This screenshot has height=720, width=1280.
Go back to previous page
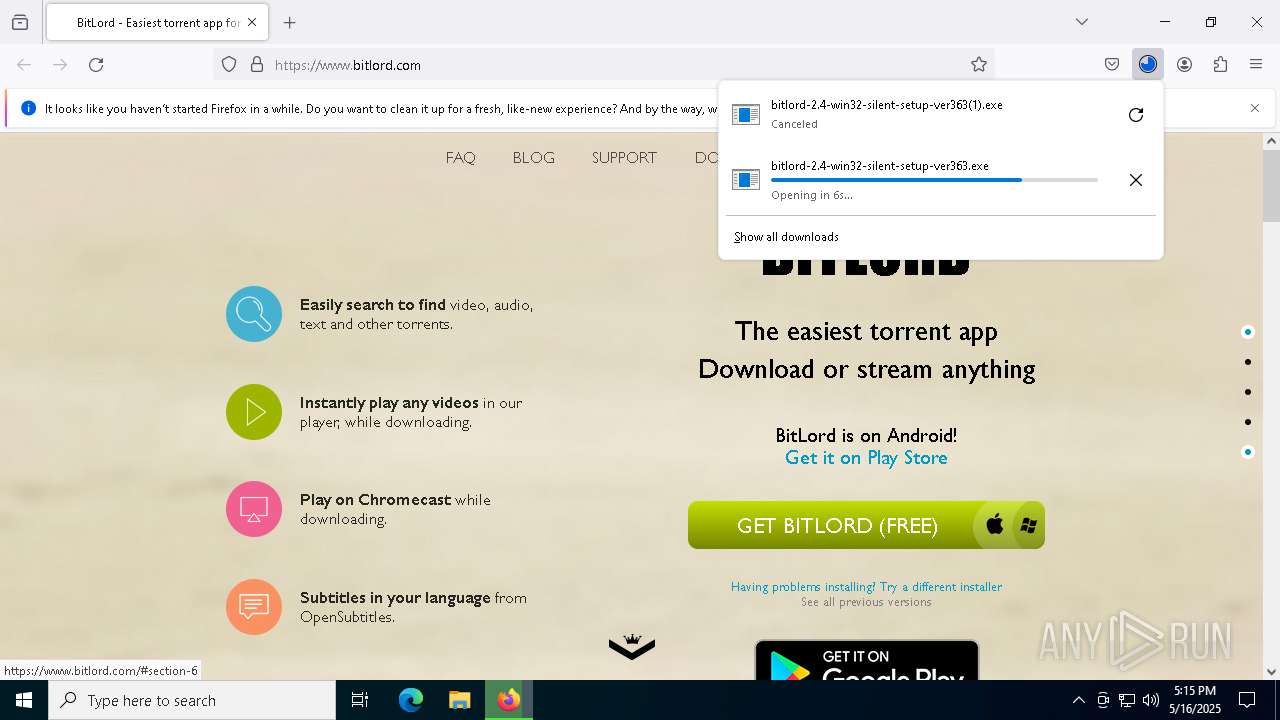[x=24, y=64]
